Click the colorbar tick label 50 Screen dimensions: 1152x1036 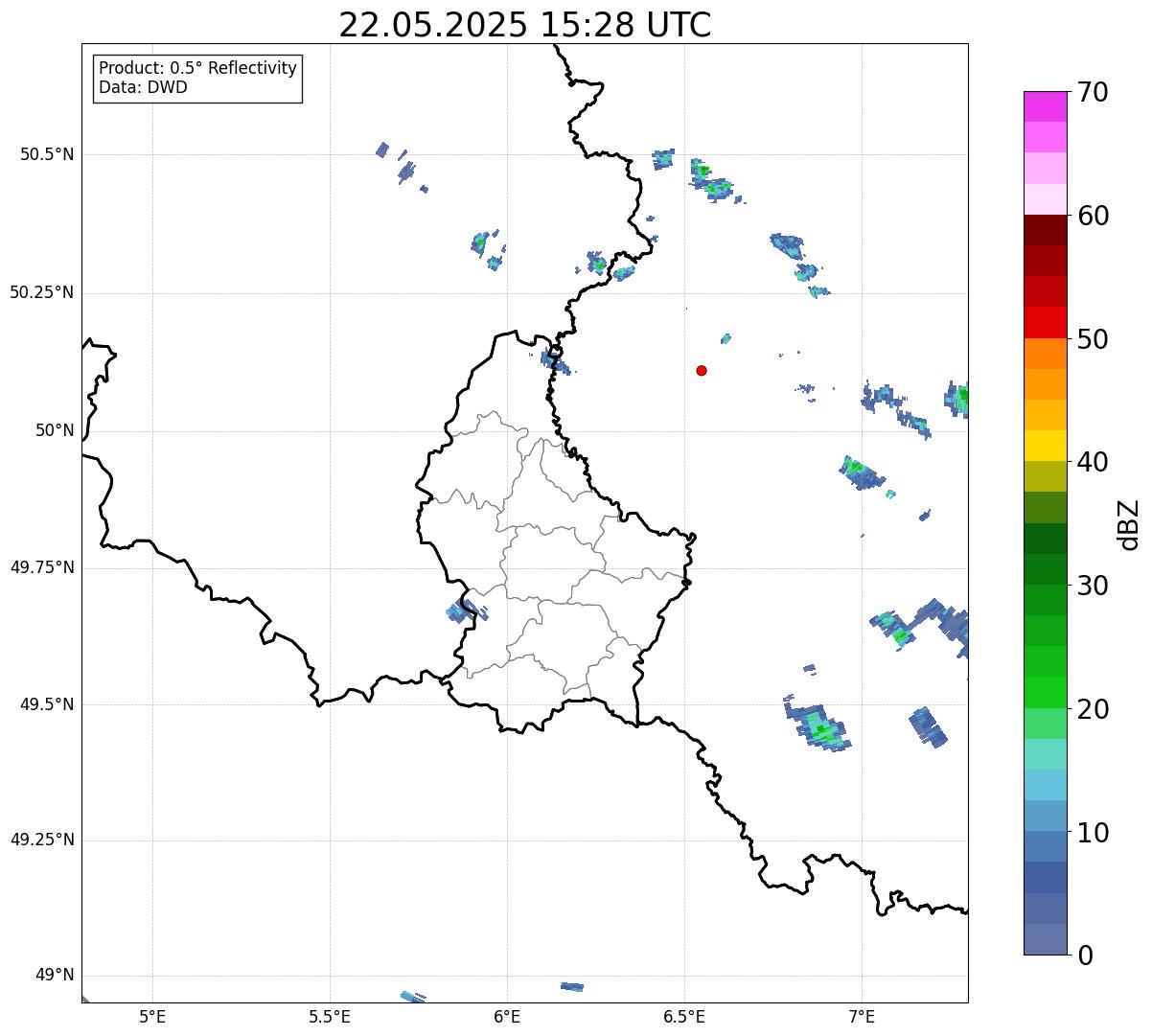point(1093,339)
